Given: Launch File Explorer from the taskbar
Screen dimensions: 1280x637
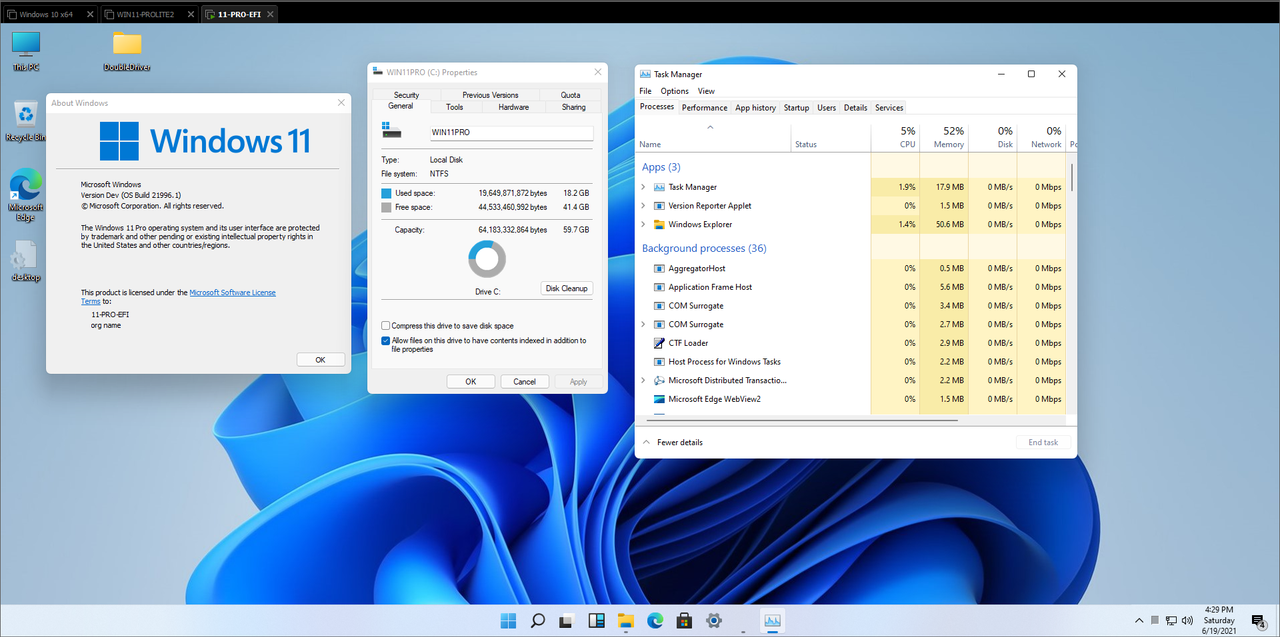Looking at the screenshot, I should tap(626, 620).
